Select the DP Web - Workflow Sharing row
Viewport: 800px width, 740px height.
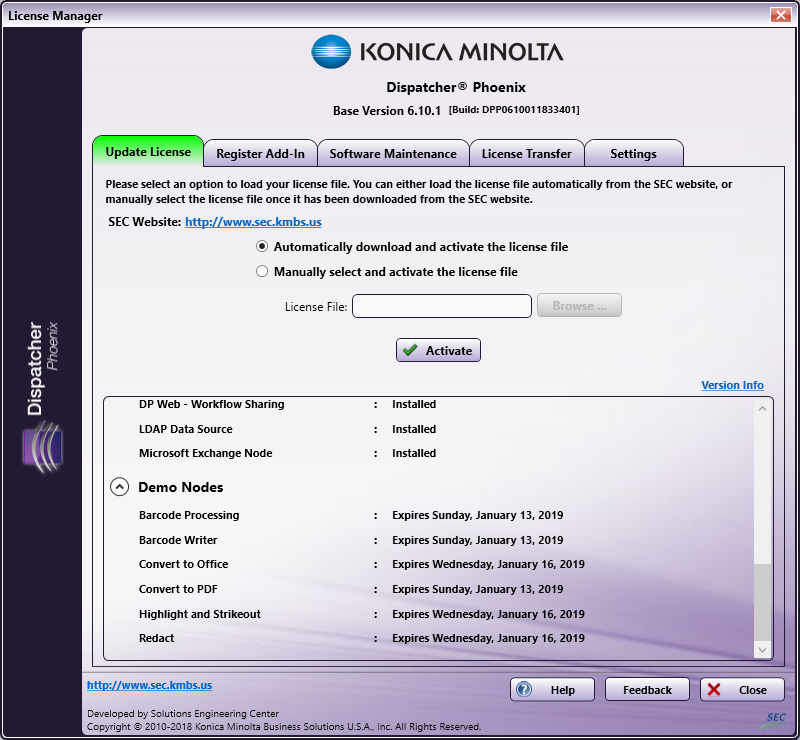[x=287, y=404]
